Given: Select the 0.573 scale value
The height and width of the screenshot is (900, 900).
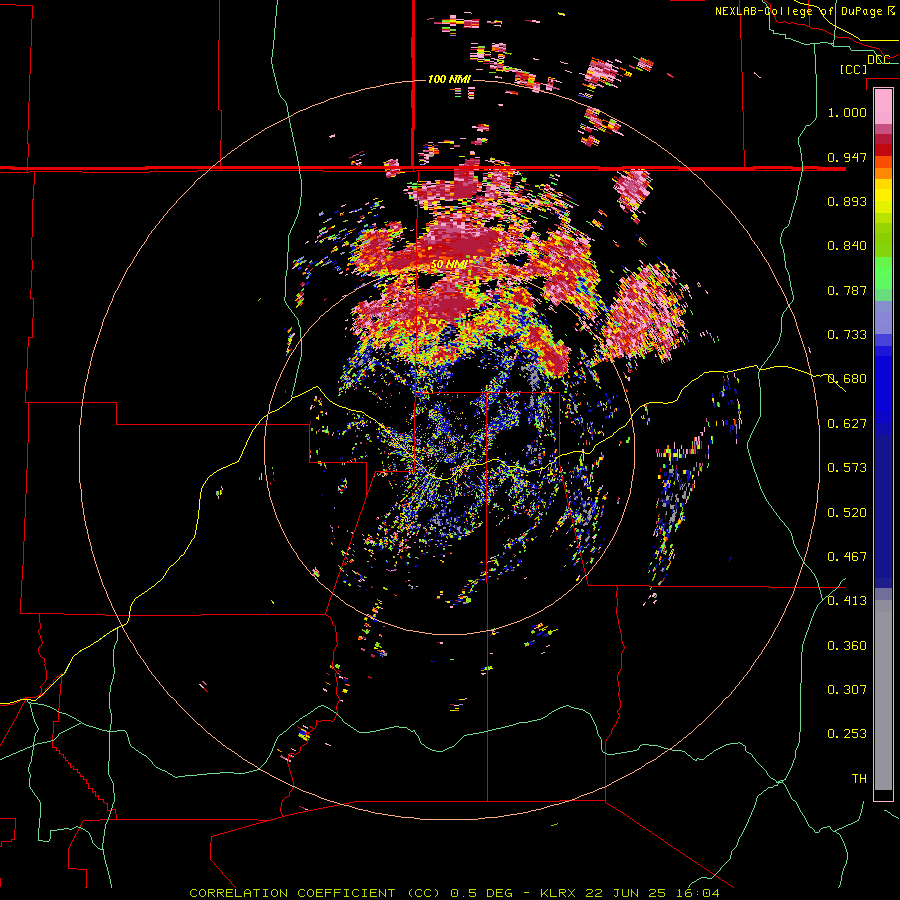Looking at the screenshot, I should pos(847,468).
